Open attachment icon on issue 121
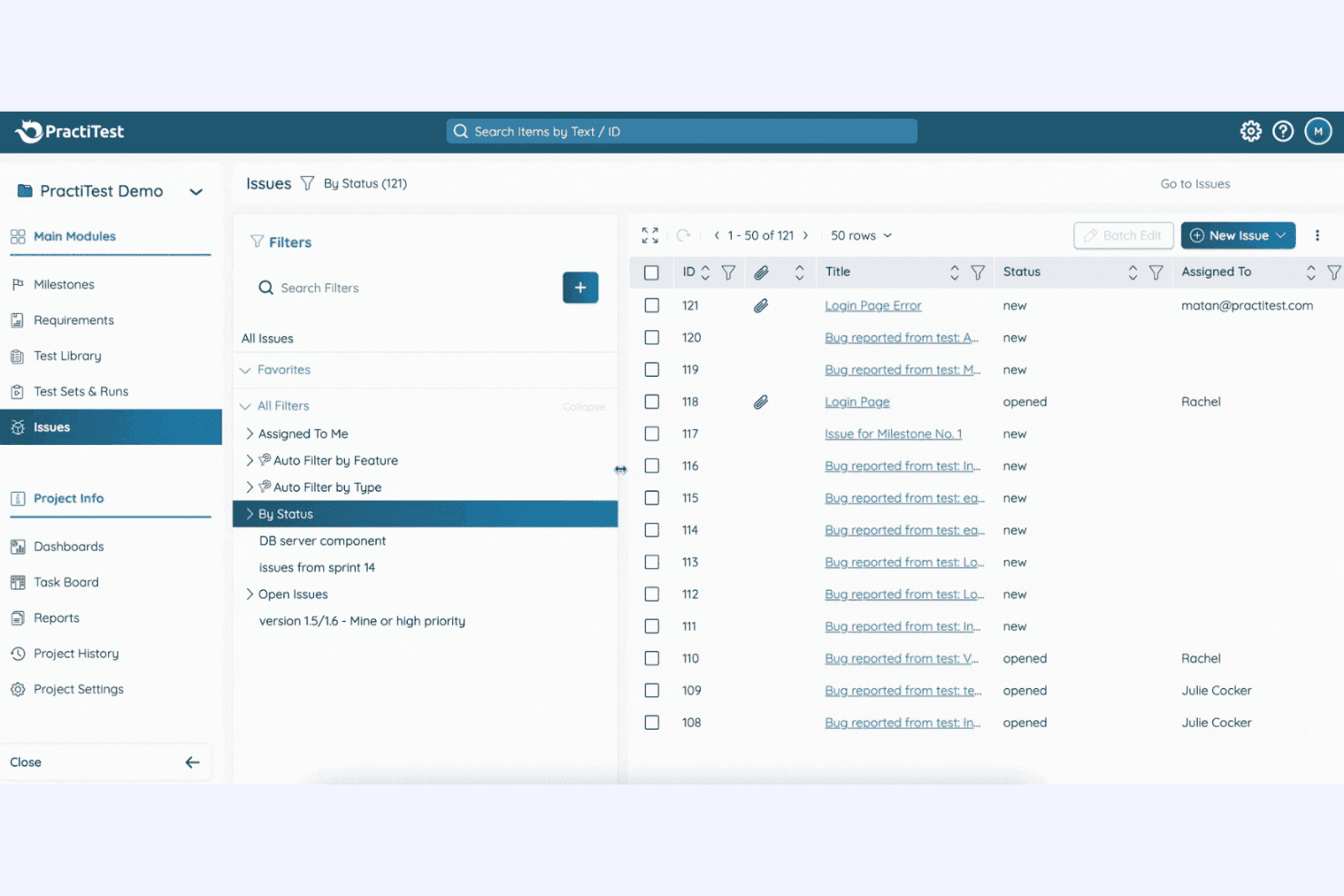 pyautogui.click(x=761, y=306)
